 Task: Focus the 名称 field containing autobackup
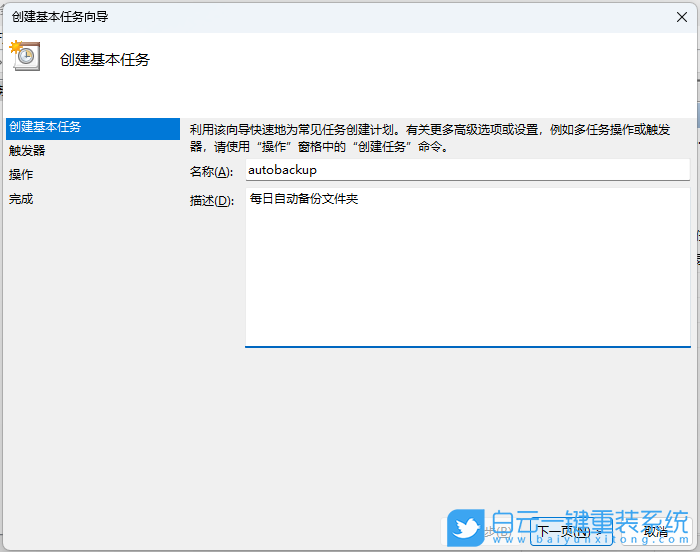pyautogui.click(x=467, y=170)
